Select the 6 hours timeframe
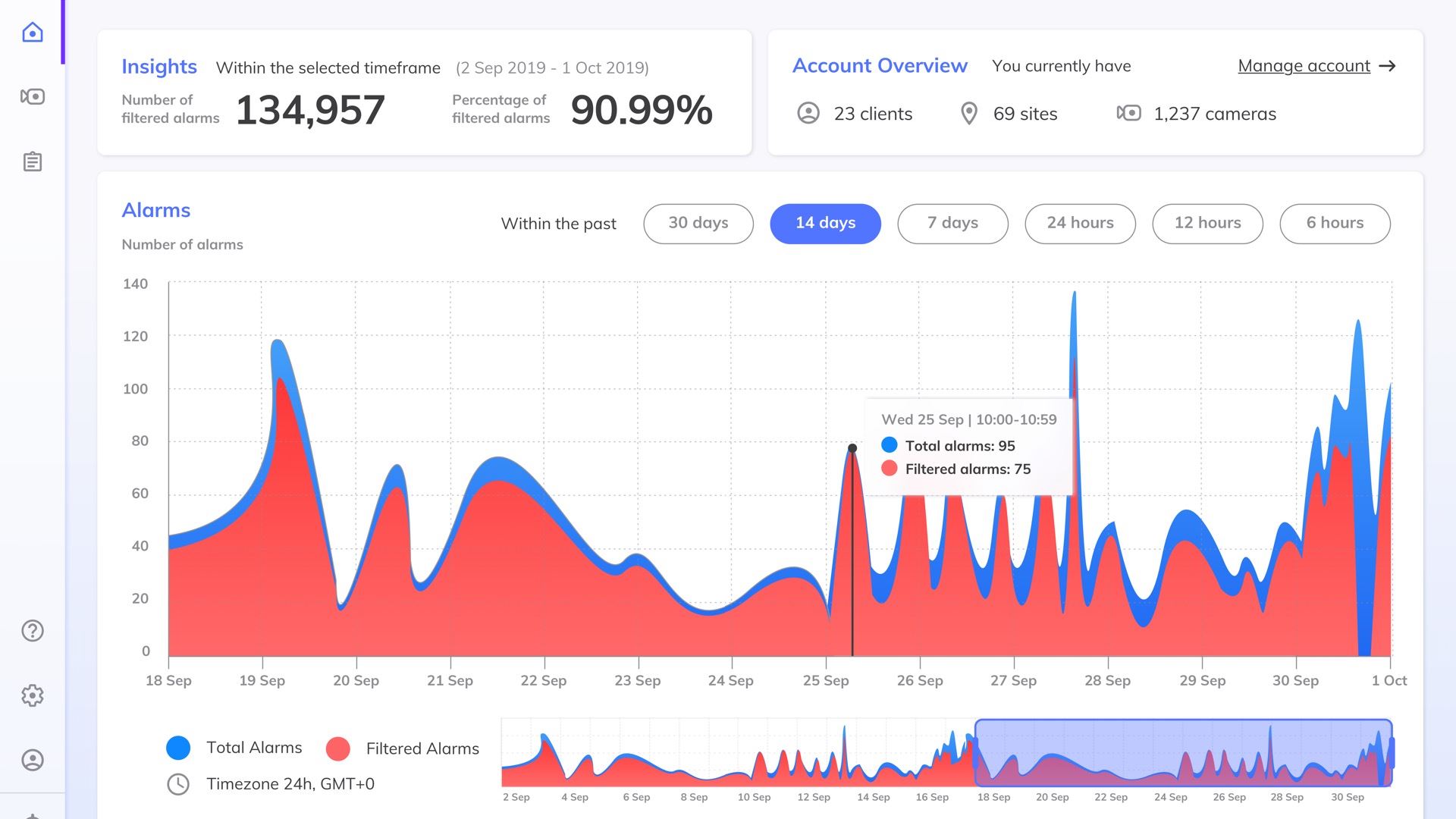The height and width of the screenshot is (819, 1456). [1335, 223]
